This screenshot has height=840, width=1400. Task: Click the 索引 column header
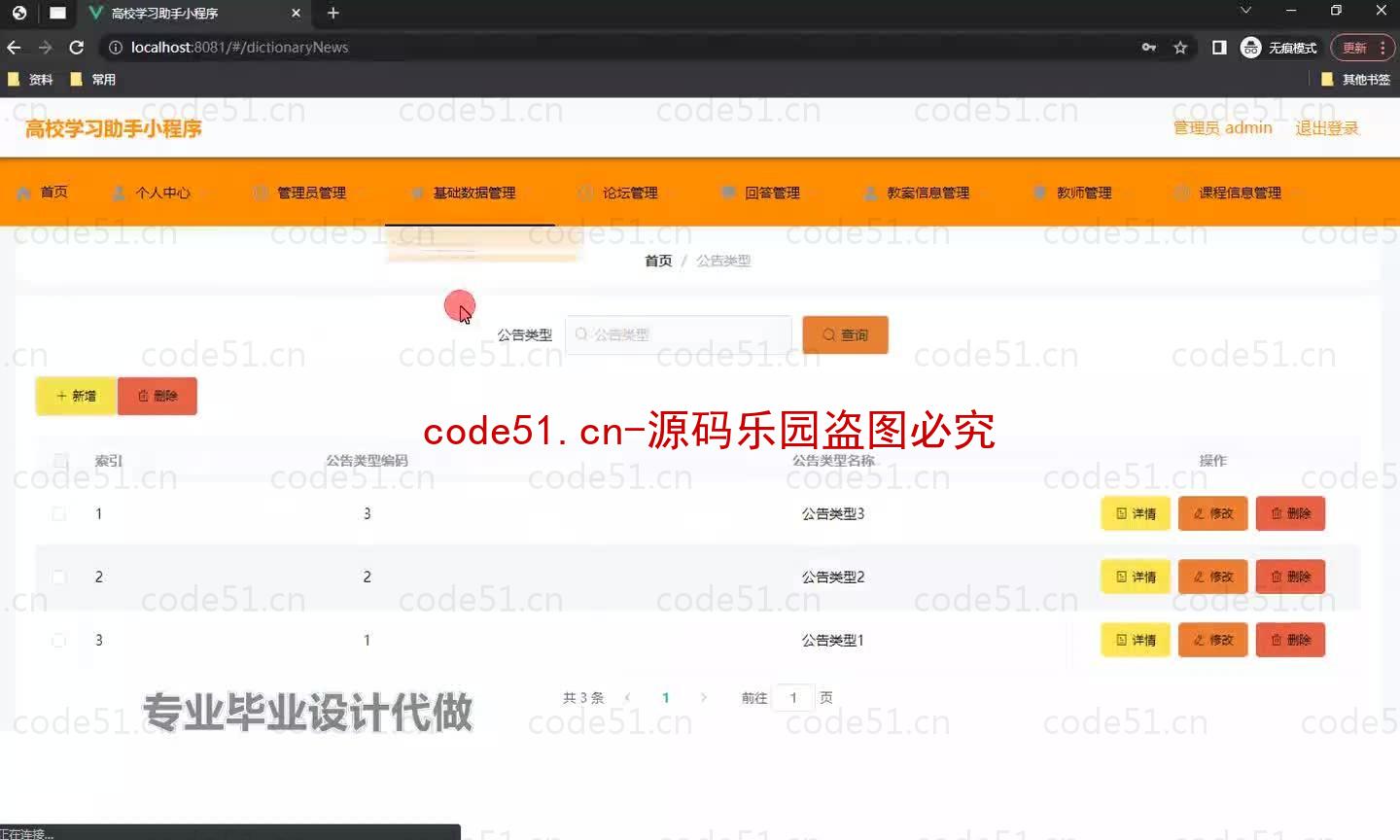tap(108, 460)
